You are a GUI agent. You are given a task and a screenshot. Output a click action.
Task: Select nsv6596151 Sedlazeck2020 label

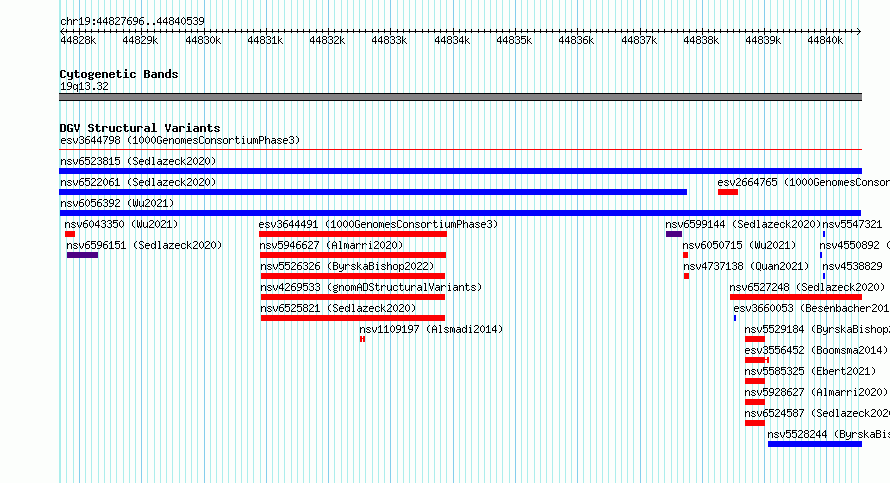pyautogui.click(x=144, y=245)
